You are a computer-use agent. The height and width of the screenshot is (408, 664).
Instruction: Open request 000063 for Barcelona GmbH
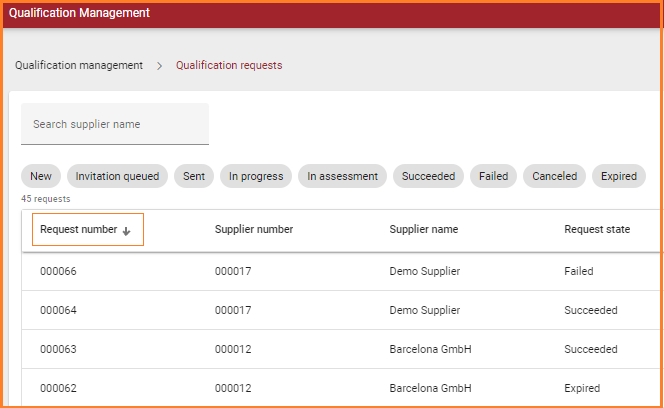pos(58,349)
